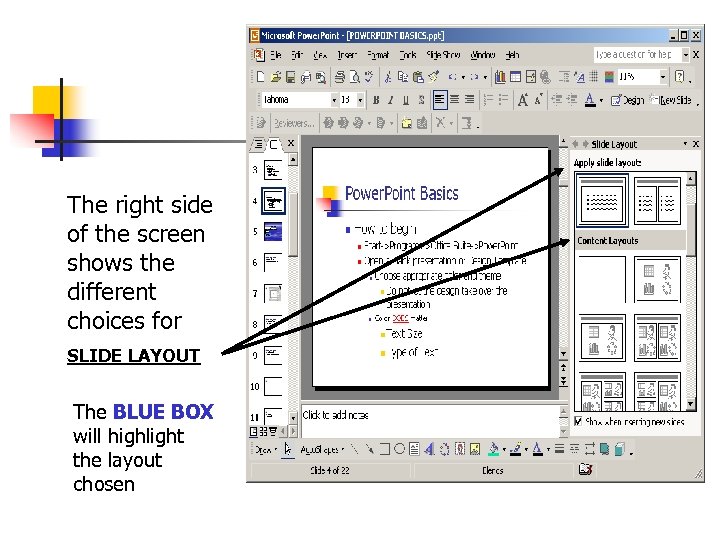
Task: Toggle Center alignment button
Action: [x=454, y=99]
